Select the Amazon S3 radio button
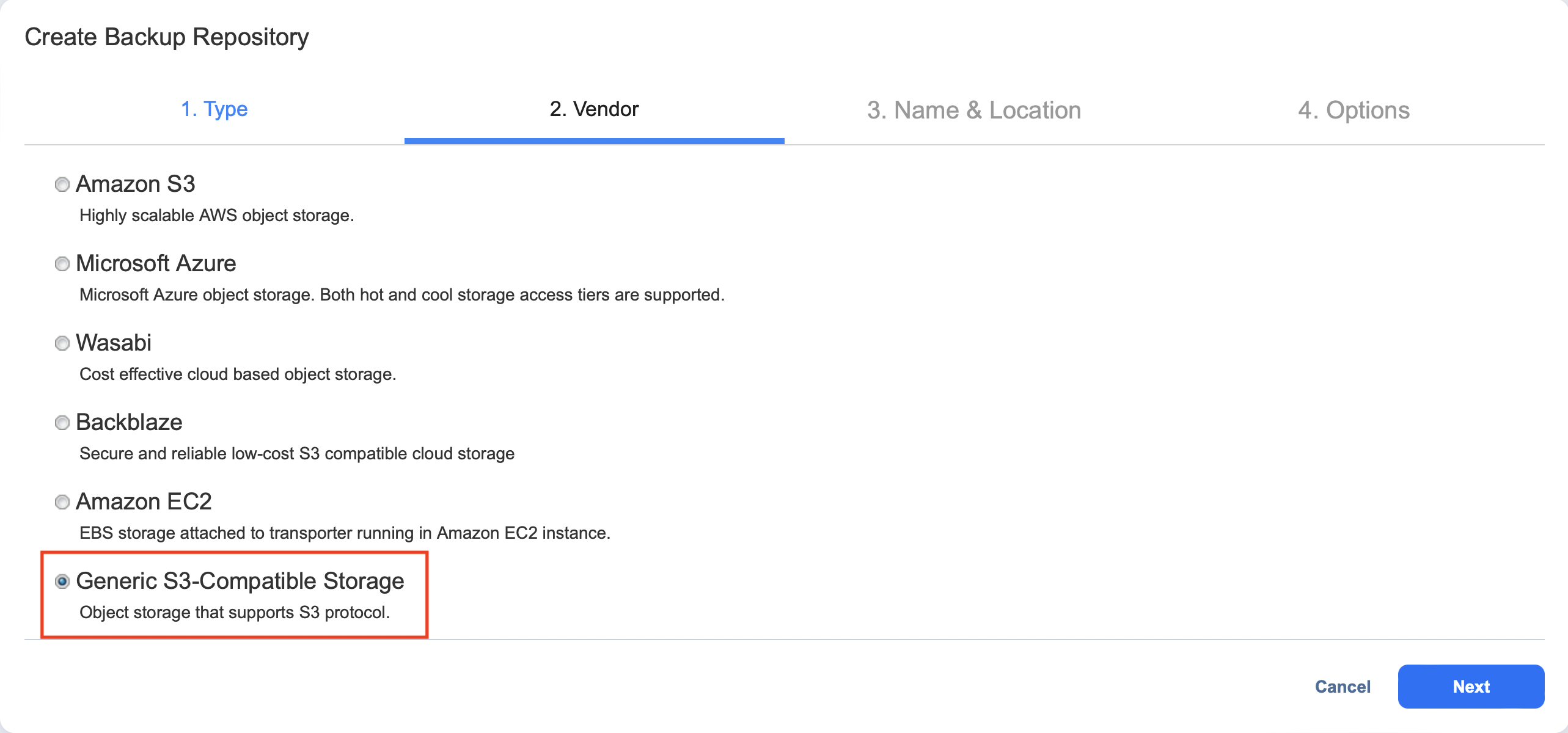The width and height of the screenshot is (1568, 733). click(62, 184)
